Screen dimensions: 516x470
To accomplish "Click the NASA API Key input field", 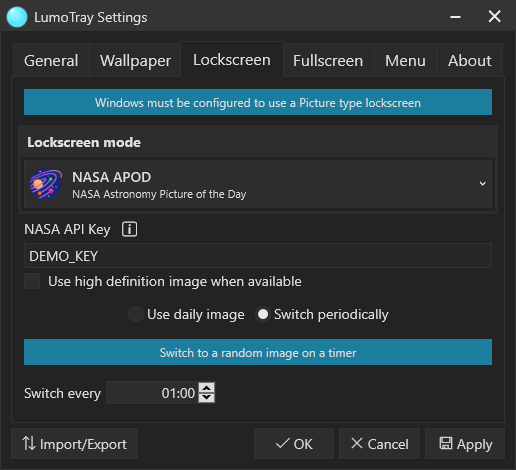I will tap(258, 256).
